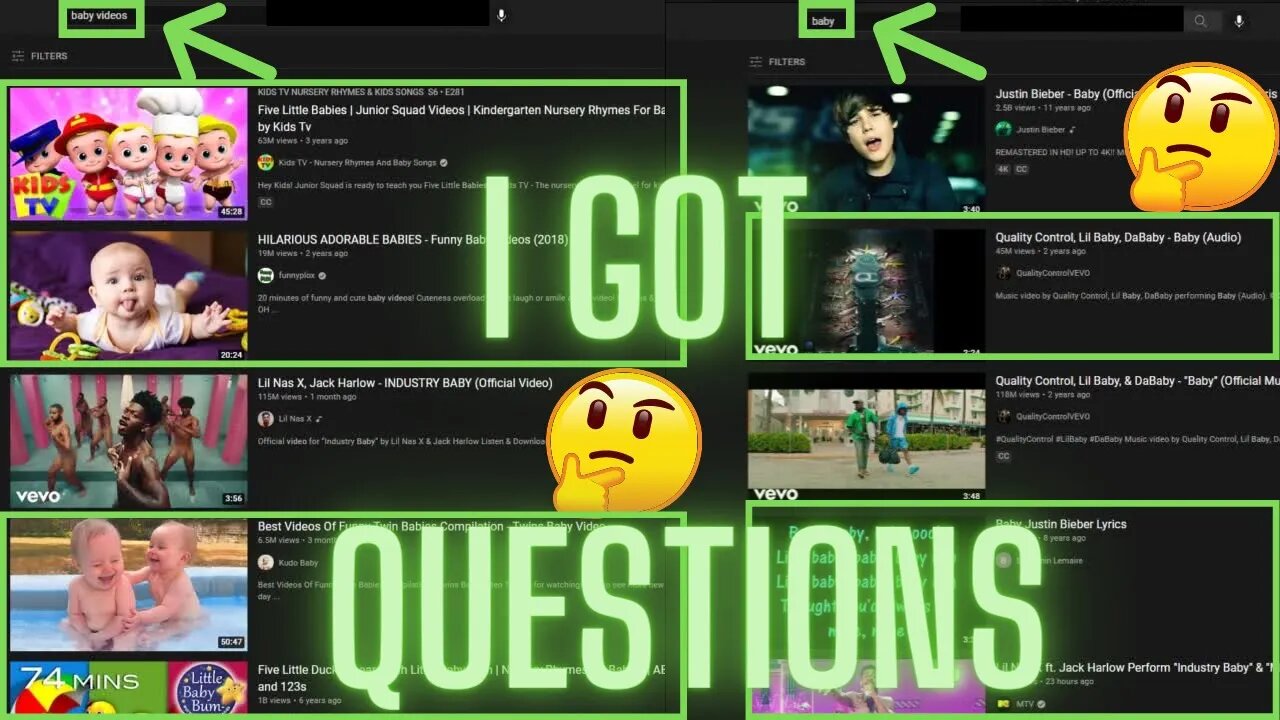
Task: Open the HILARIOUS ADORABLE BABIES video thumbnail
Action: [x=128, y=295]
